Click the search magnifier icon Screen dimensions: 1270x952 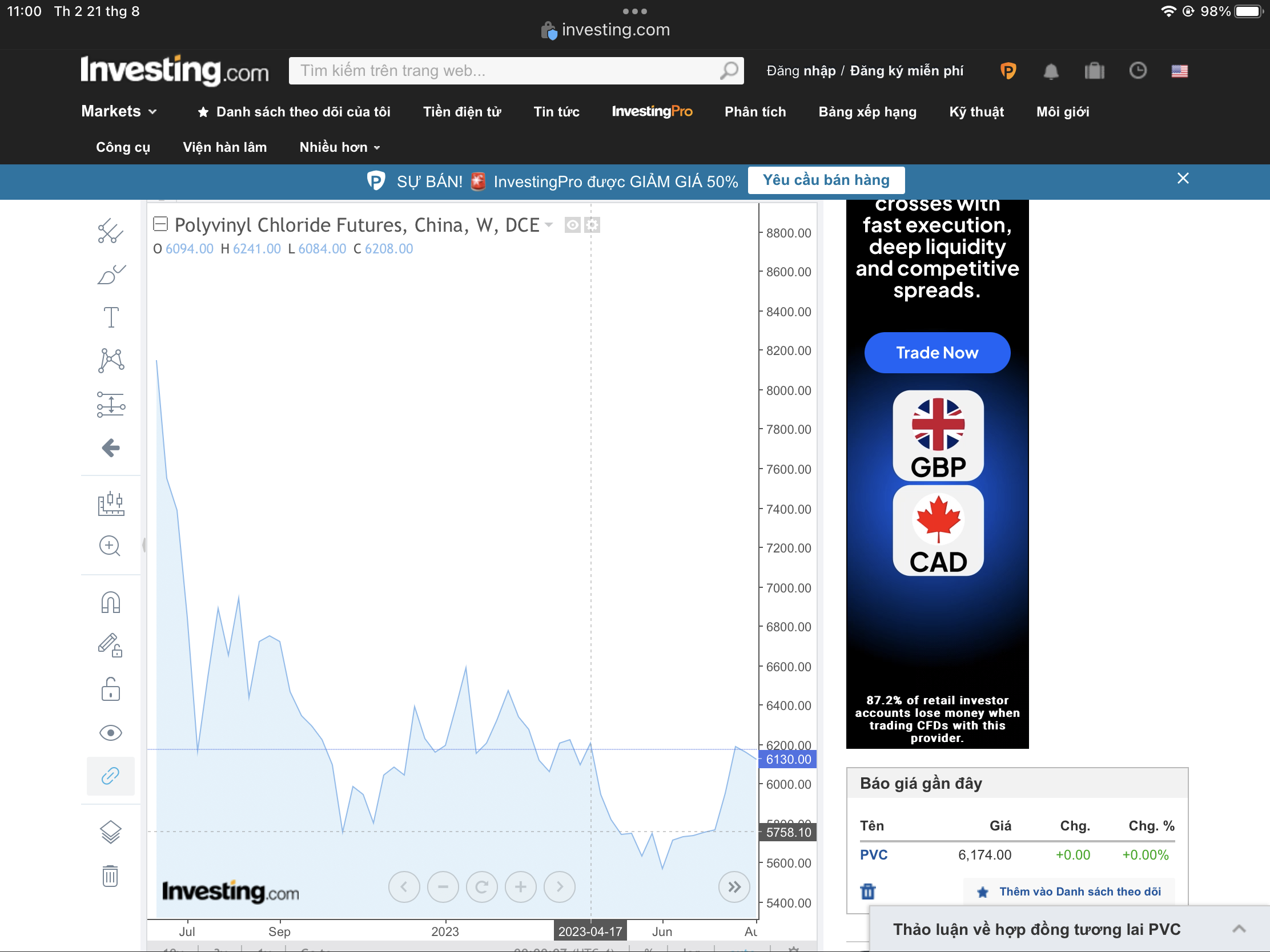729,71
